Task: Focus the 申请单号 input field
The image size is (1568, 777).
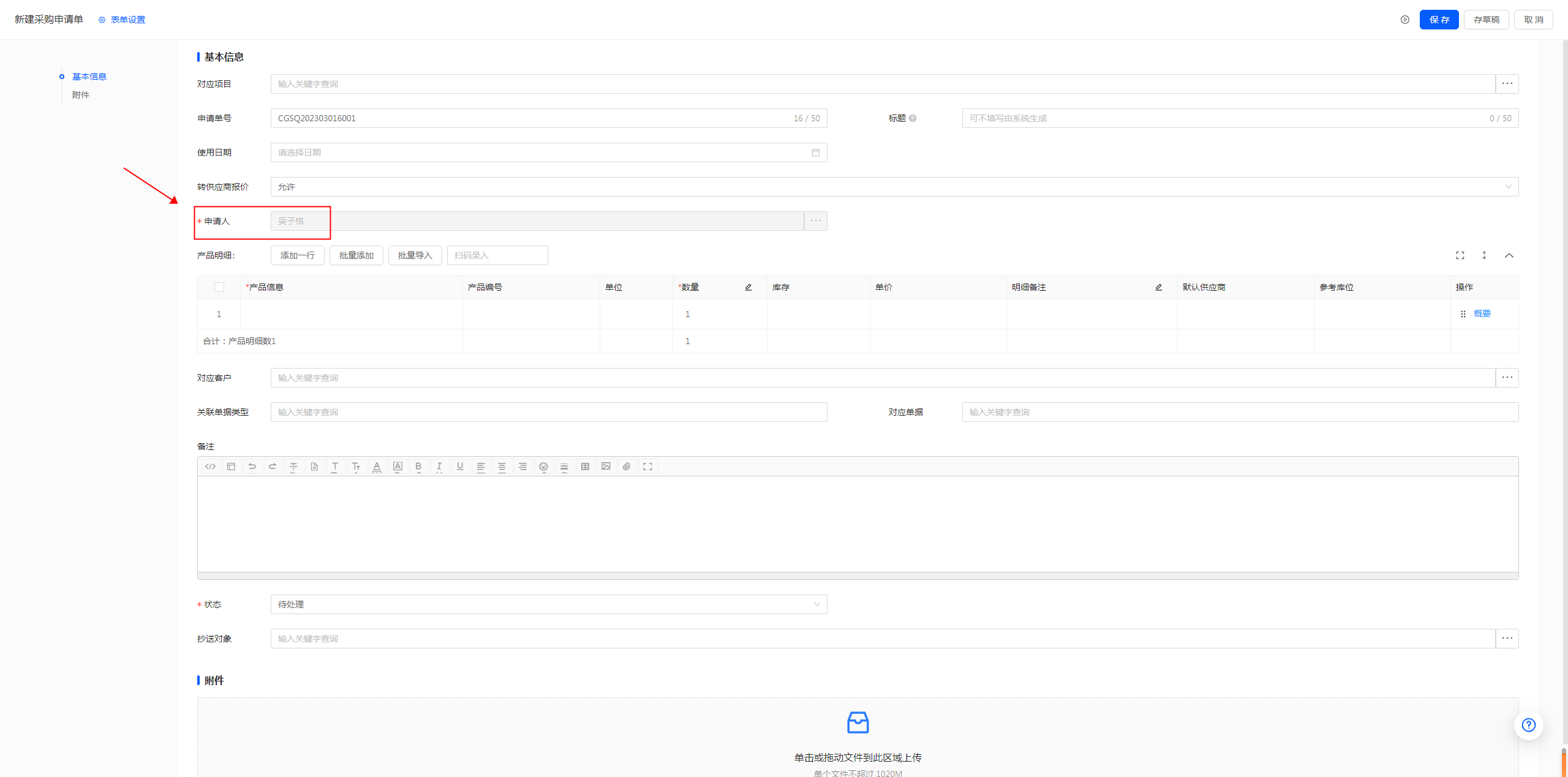Action: click(x=549, y=118)
